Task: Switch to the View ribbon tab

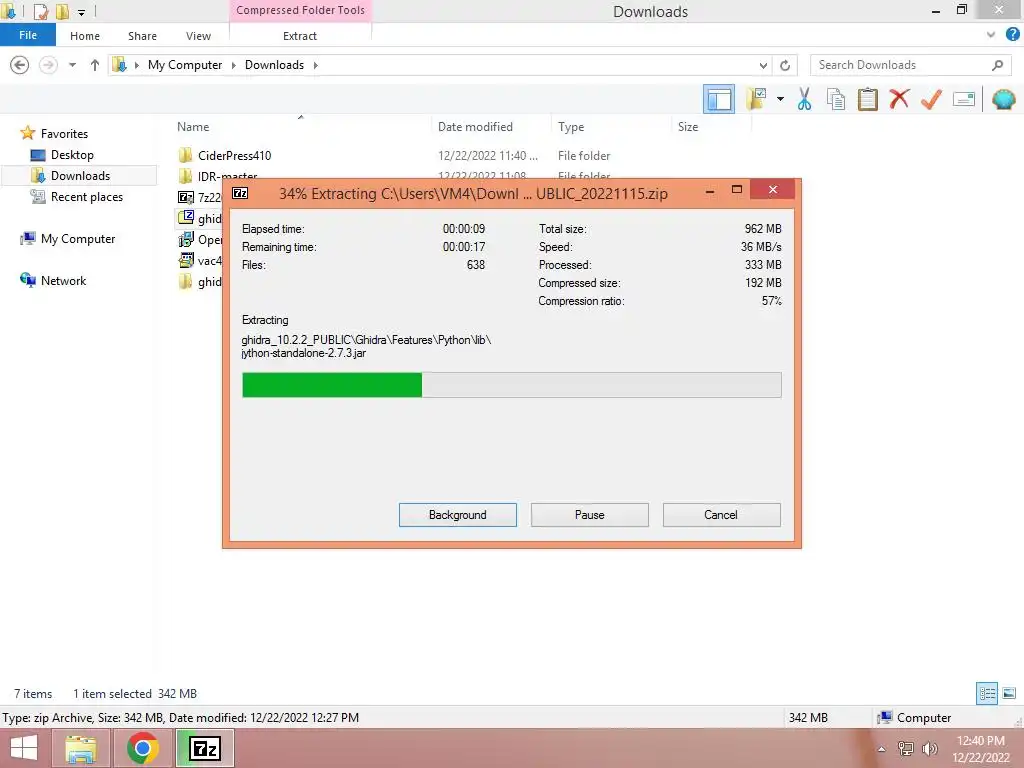Action: point(198,36)
